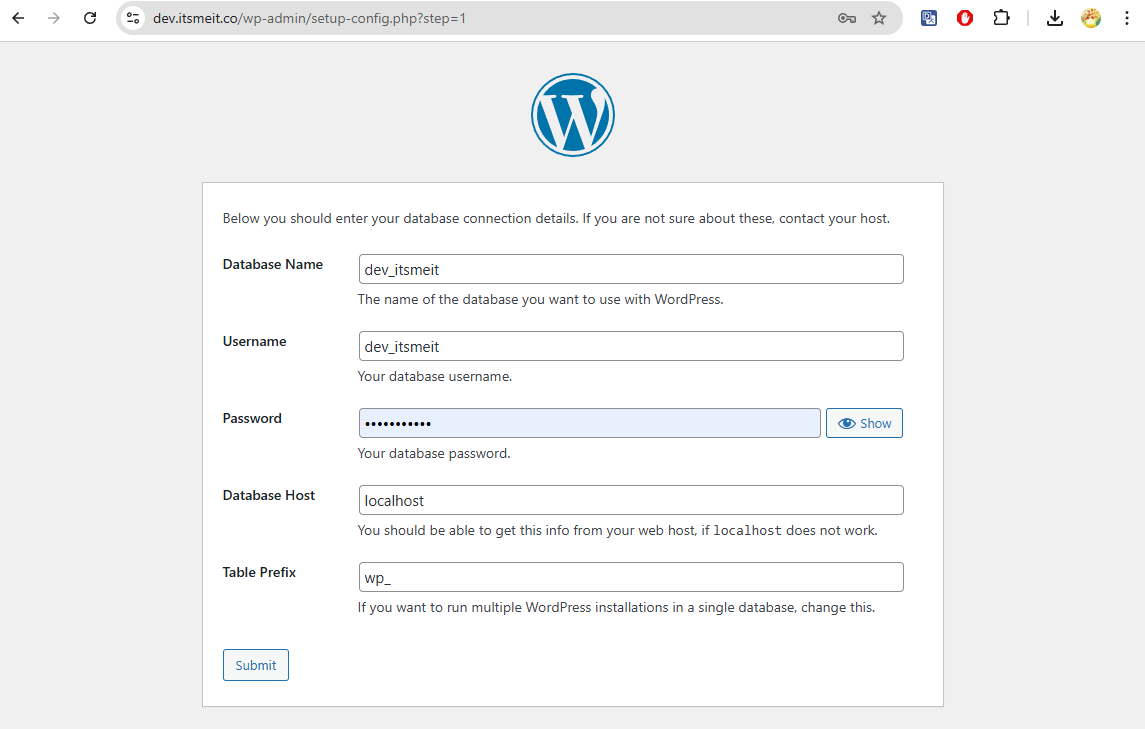This screenshot has height=729, width=1145.
Task: Click the forward navigation arrow
Action: click(53, 17)
